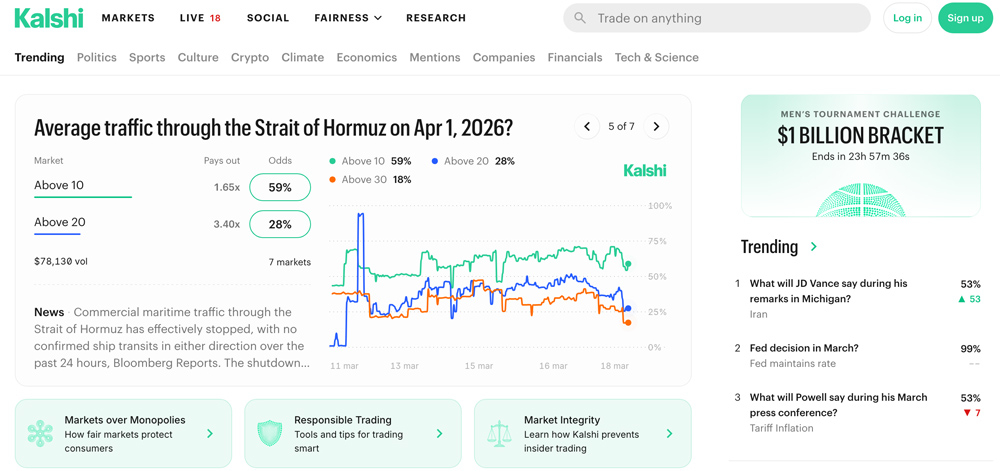1000x471 pixels.
Task: Open the Social menu item
Action: [x=268, y=18]
